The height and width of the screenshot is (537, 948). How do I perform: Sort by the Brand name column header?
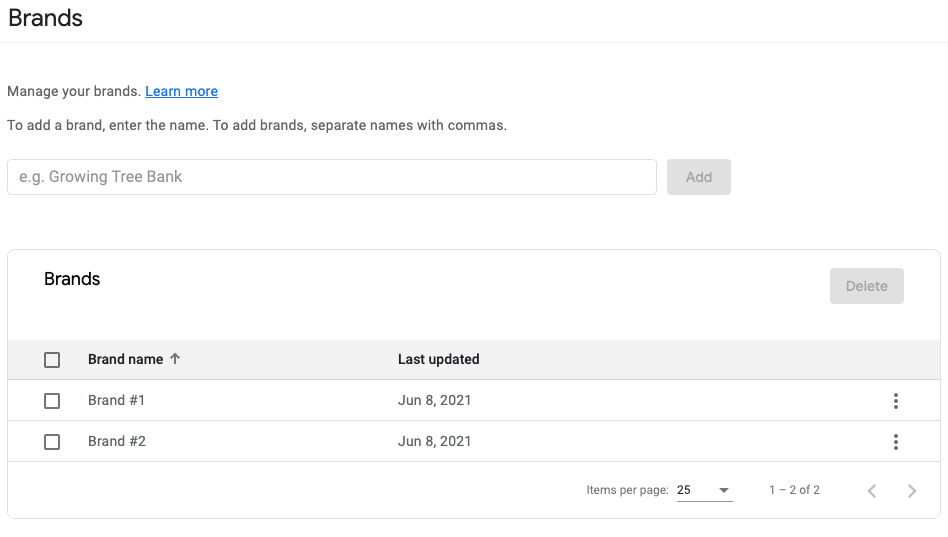click(125, 359)
